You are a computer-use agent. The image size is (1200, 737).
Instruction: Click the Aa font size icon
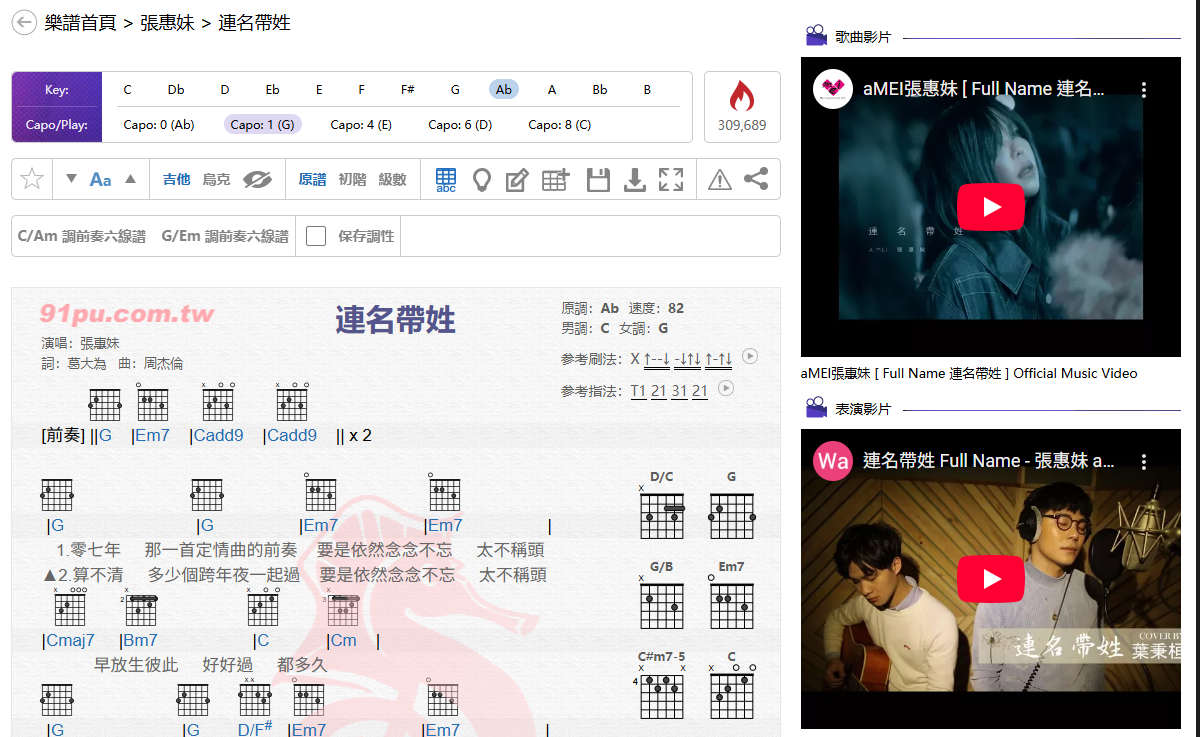coord(100,180)
